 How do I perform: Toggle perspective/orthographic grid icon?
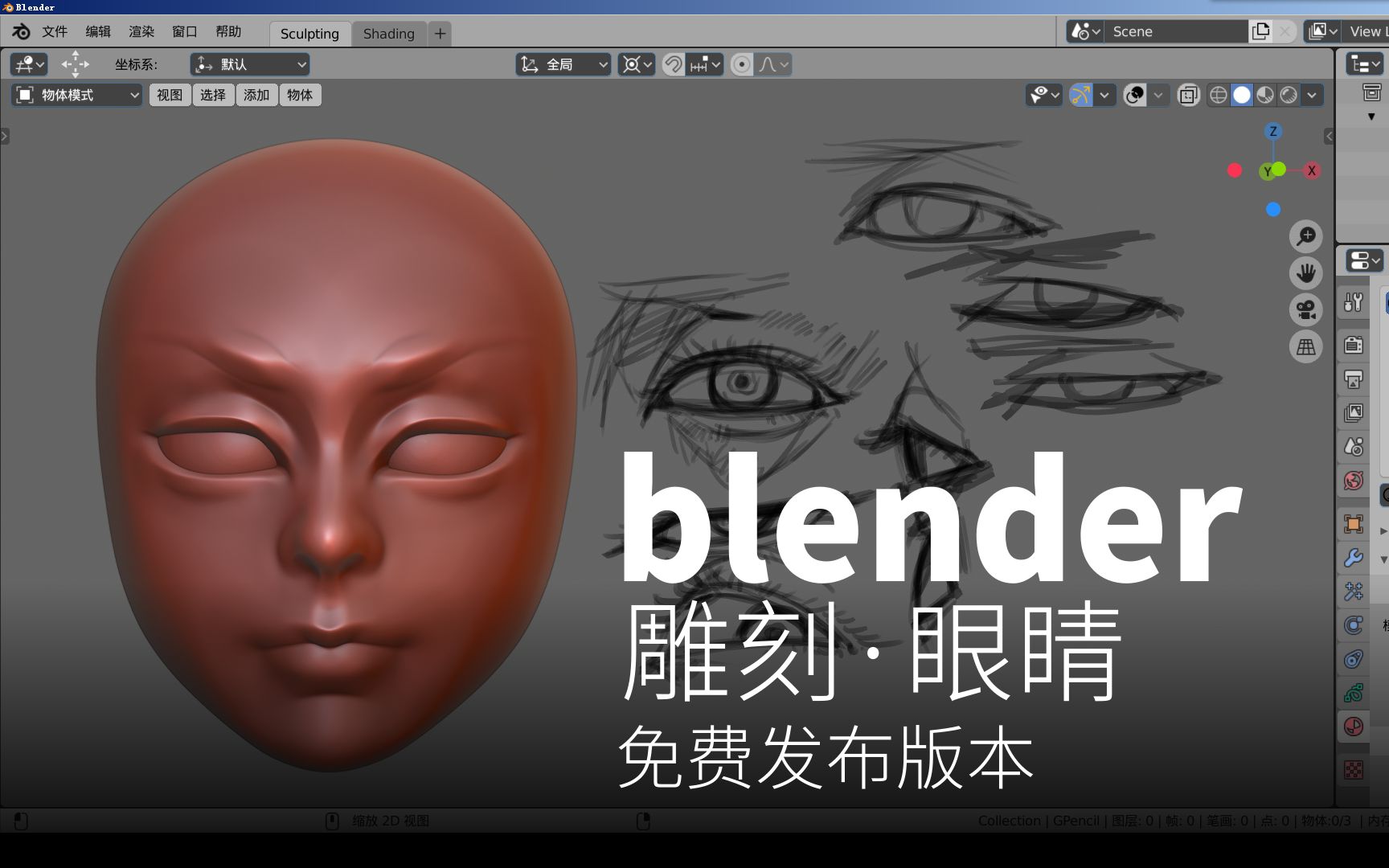click(1306, 347)
